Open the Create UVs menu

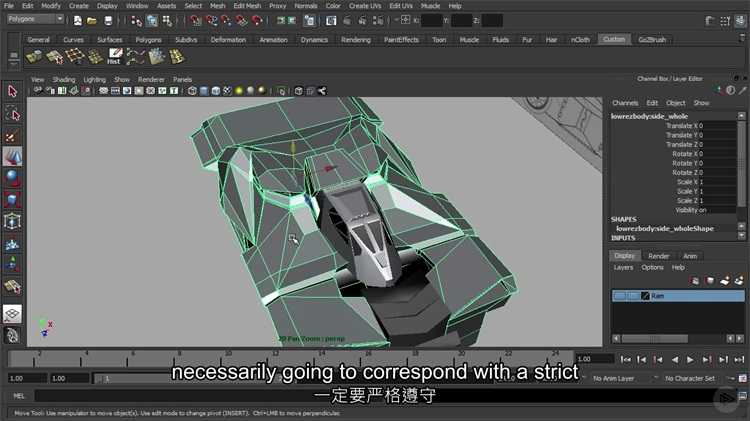(365, 6)
